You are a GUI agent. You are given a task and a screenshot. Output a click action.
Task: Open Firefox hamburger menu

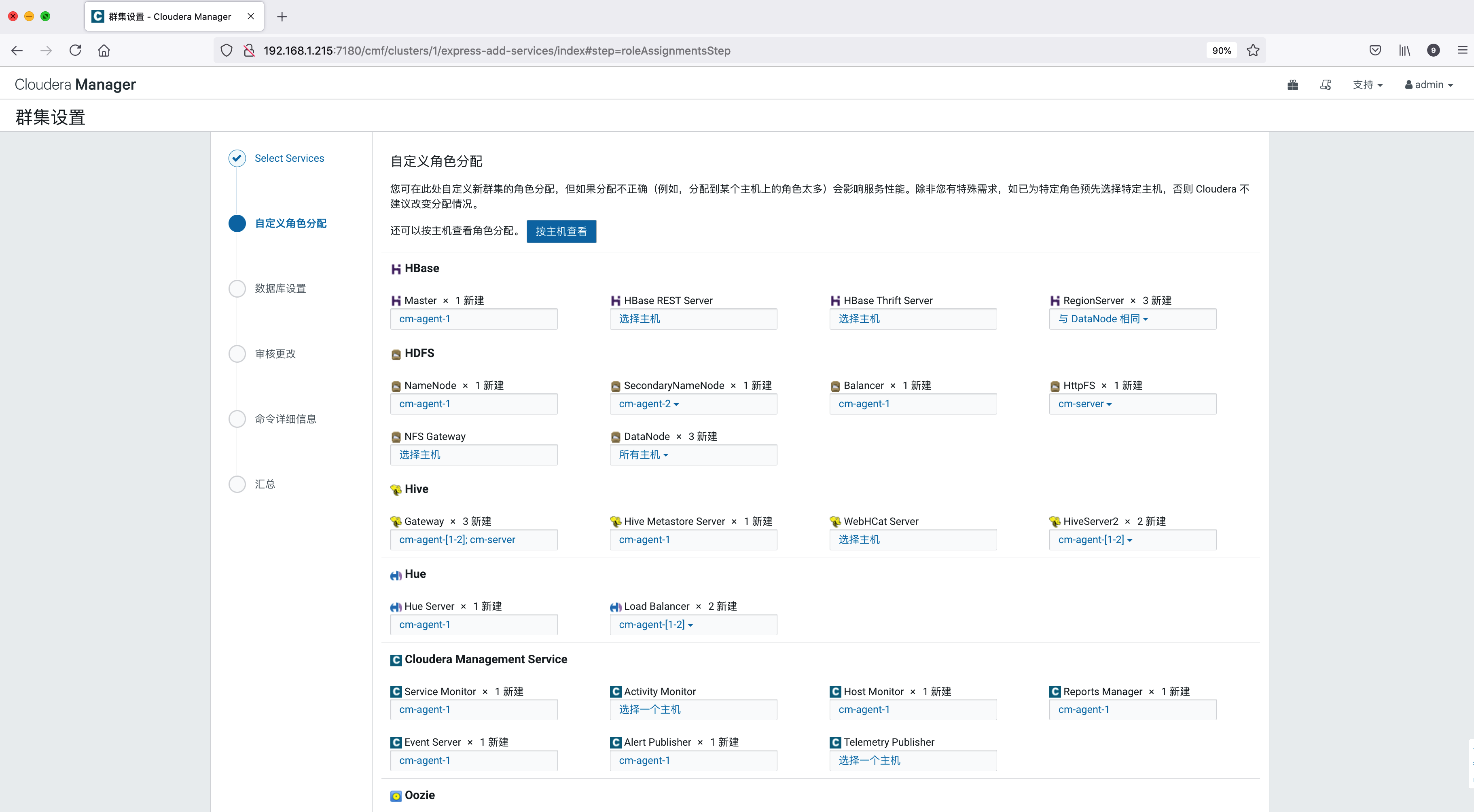point(1462,51)
